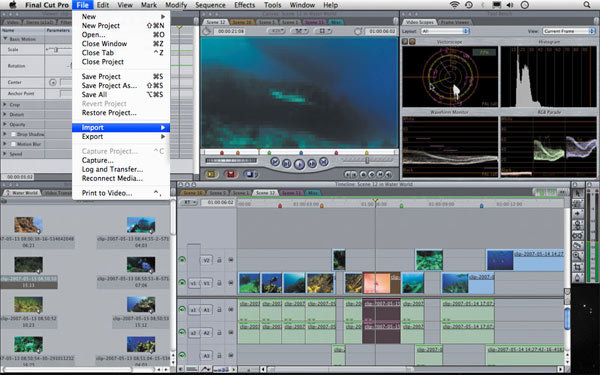Toggle visibility of video track V1
Viewport: 600px width, 375px height.
tap(182, 283)
